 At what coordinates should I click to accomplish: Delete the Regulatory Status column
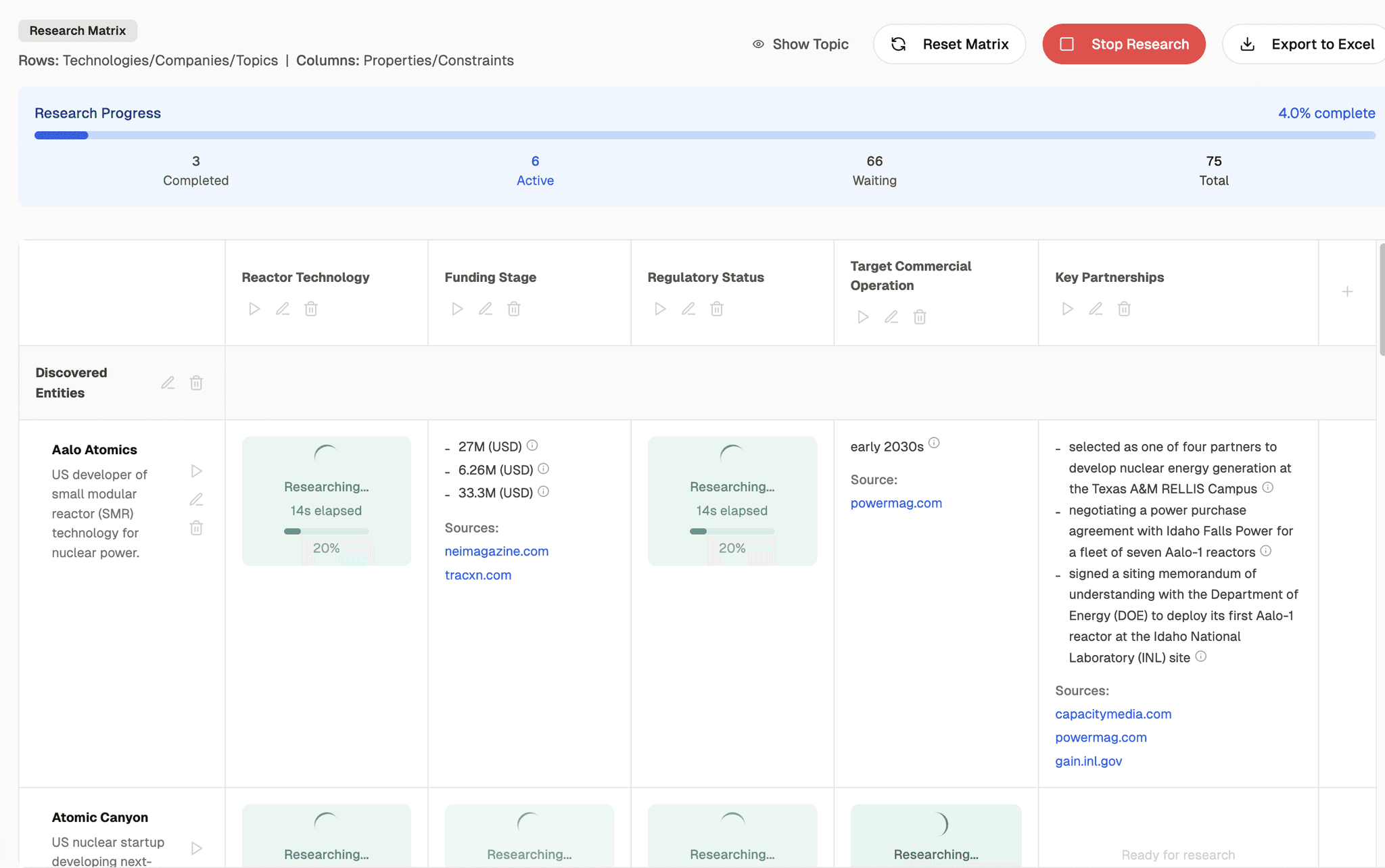tap(717, 309)
